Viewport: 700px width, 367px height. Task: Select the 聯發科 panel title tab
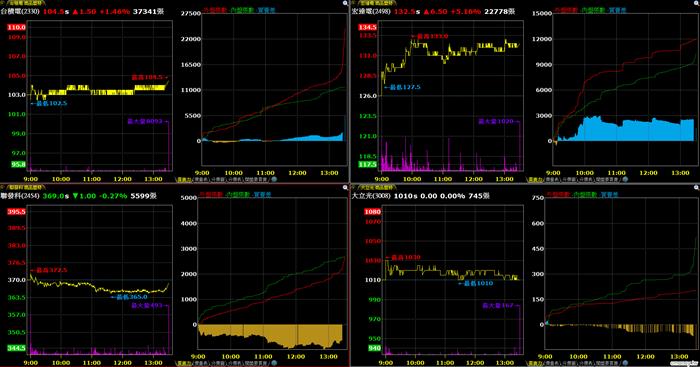tap(26, 187)
